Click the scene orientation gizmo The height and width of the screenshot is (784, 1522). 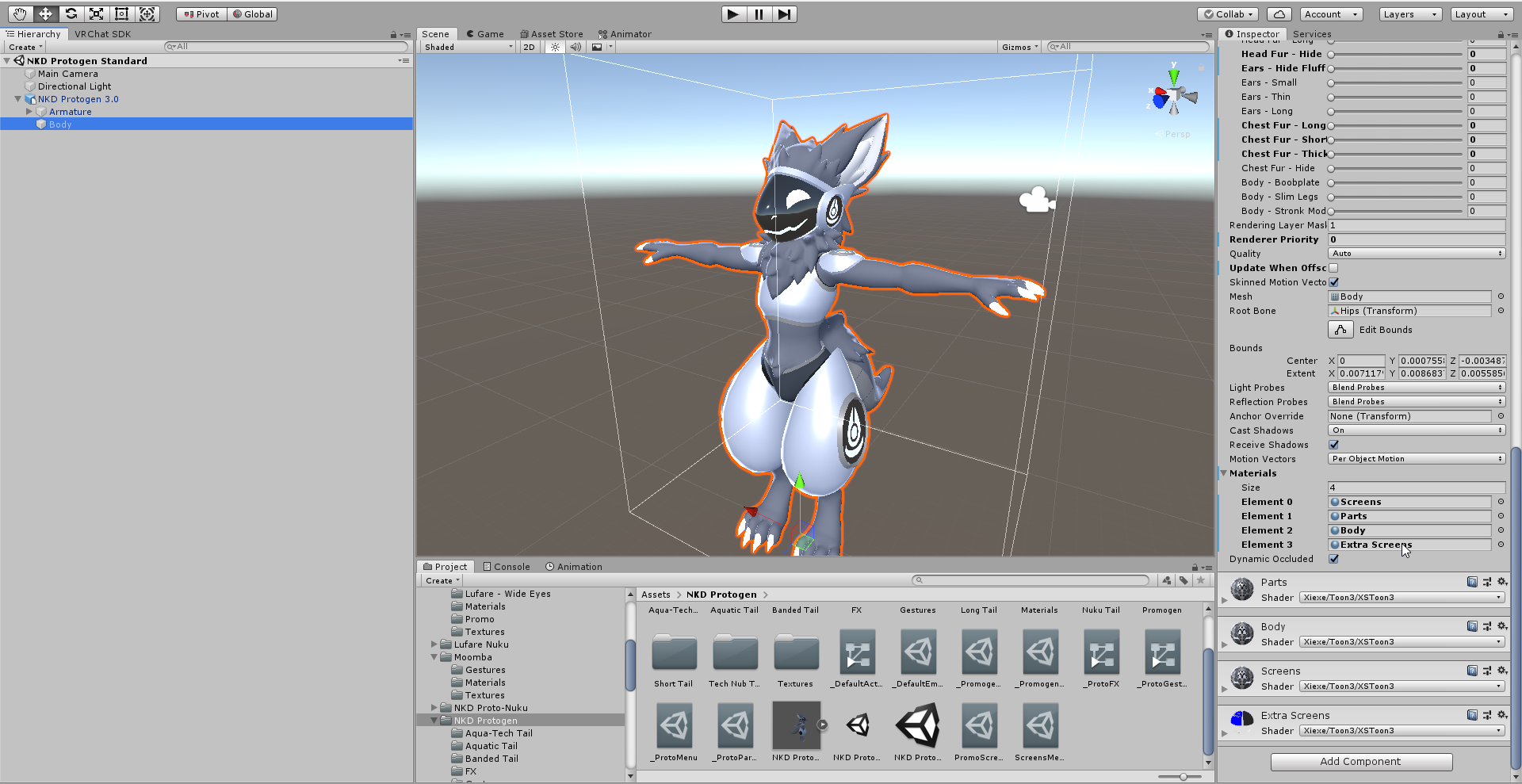1172,94
